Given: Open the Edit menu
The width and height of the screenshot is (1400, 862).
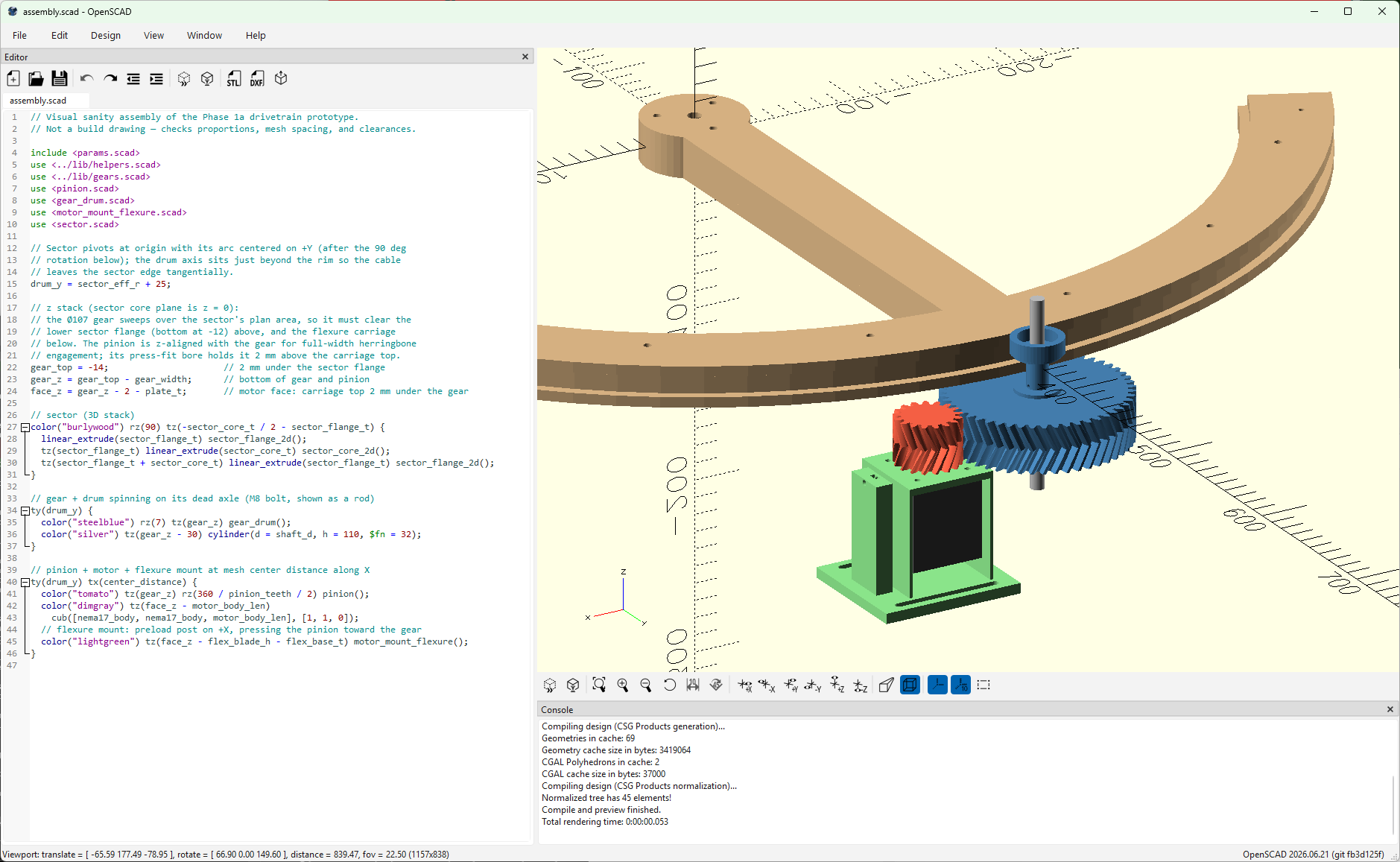Looking at the screenshot, I should [60, 35].
